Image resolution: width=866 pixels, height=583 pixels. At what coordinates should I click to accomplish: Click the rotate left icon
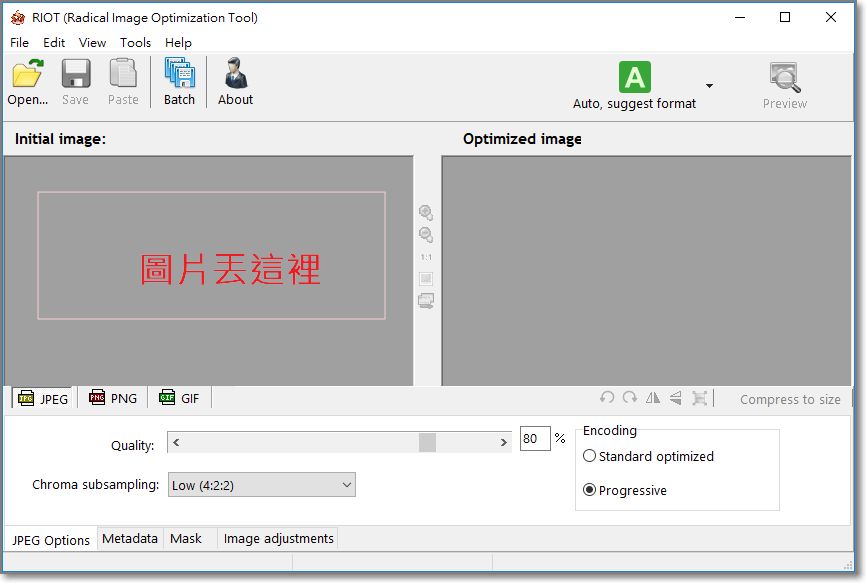pos(607,398)
